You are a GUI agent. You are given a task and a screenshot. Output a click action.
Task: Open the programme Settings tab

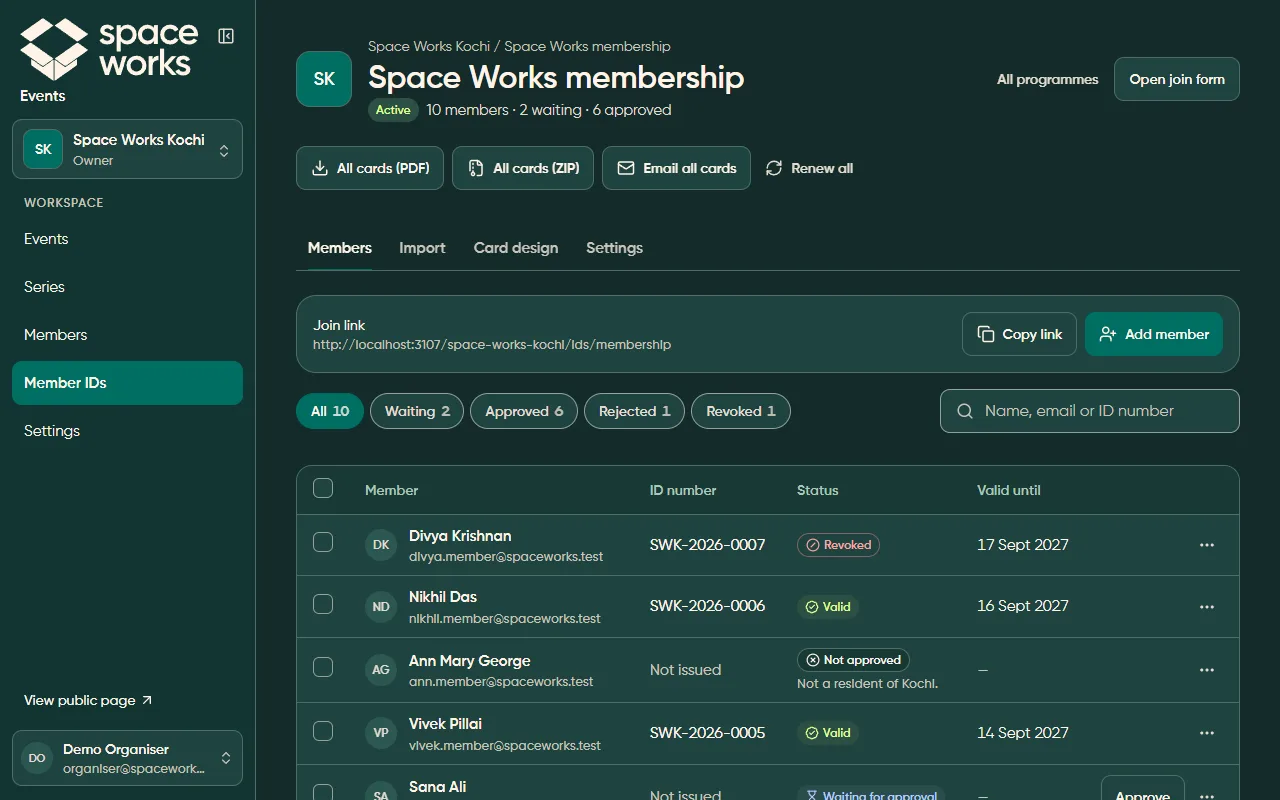point(614,248)
